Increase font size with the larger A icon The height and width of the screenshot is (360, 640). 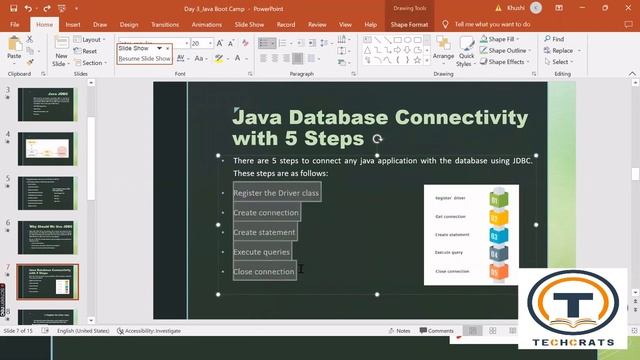pos(220,43)
